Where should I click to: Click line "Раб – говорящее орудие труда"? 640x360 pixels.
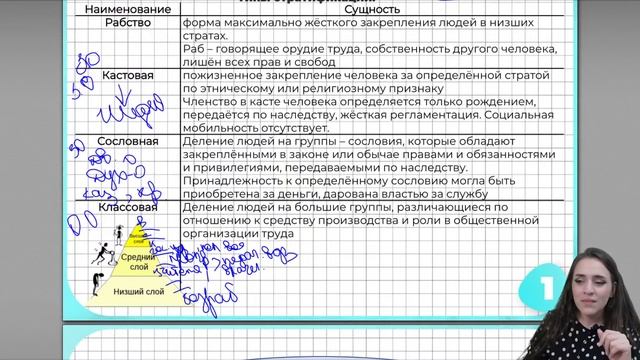pyautogui.click(x=370, y=49)
